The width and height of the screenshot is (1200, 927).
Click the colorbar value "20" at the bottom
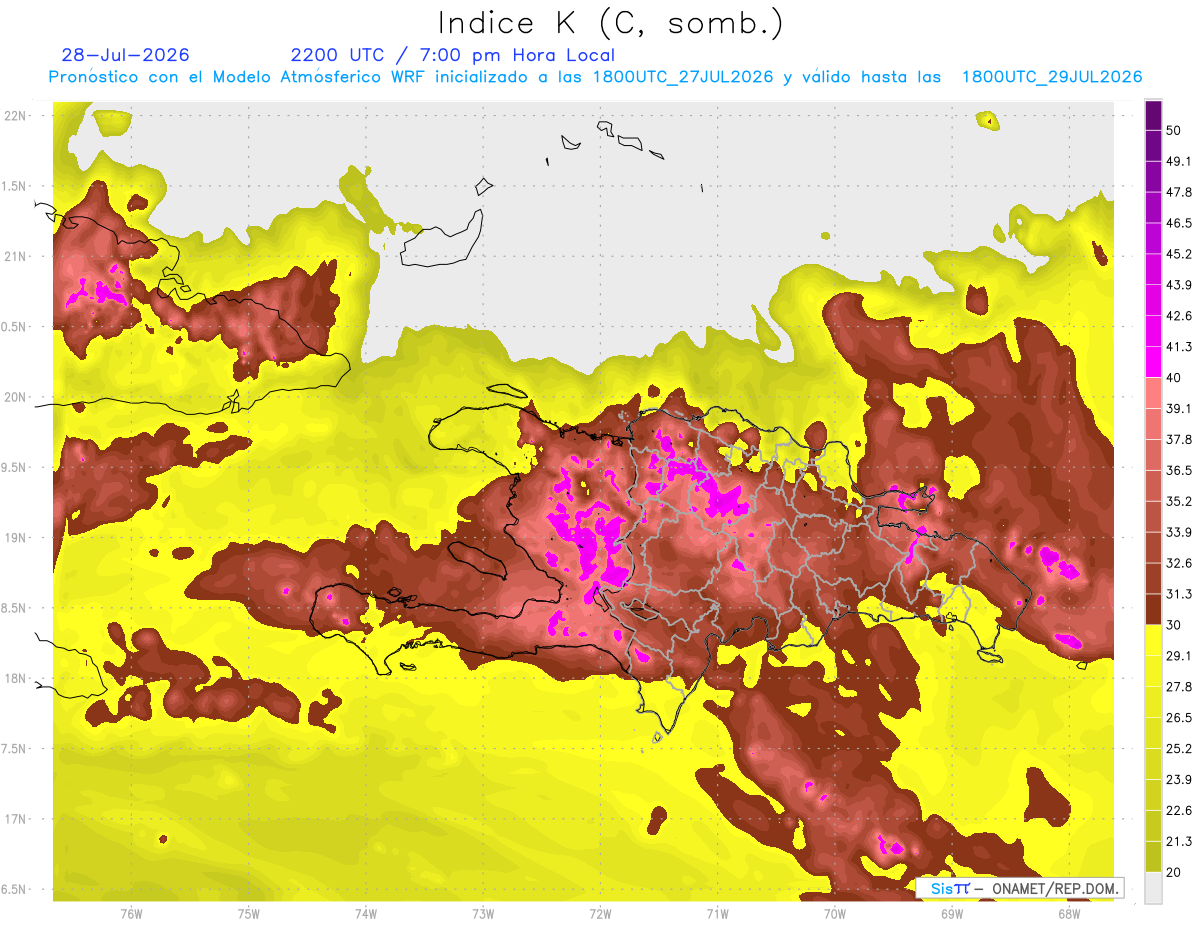tap(1174, 872)
